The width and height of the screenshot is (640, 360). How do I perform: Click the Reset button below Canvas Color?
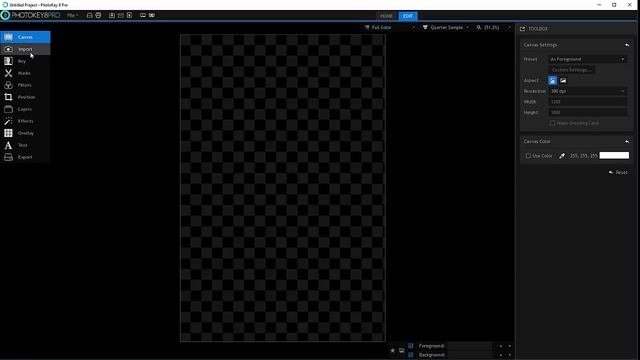pos(618,173)
